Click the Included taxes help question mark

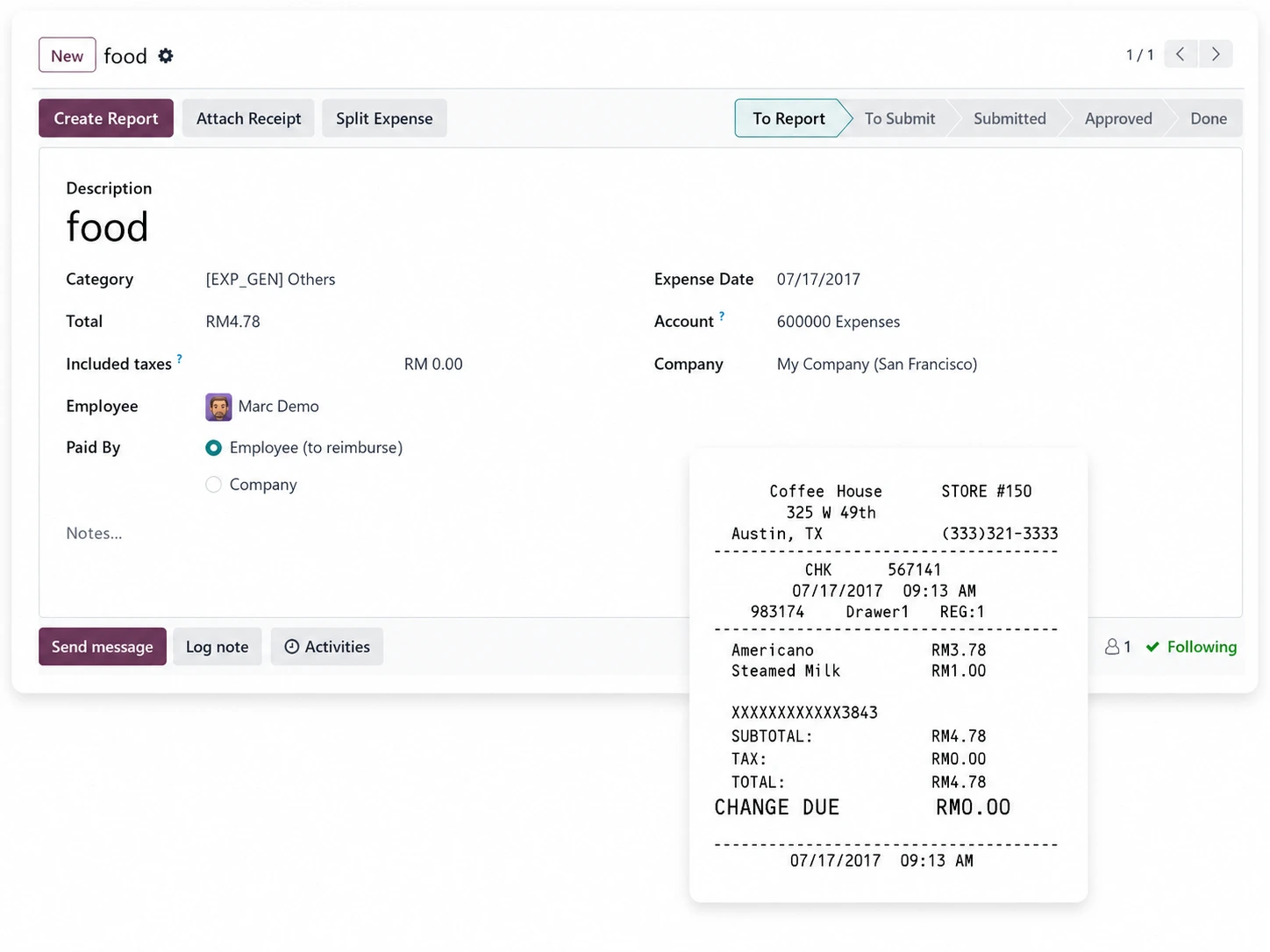tap(180, 359)
